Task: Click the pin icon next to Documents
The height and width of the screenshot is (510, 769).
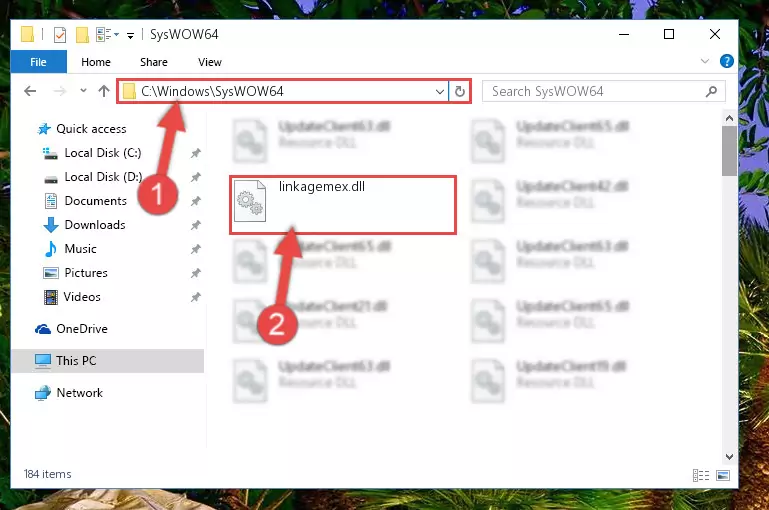Action: coord(195,201)
